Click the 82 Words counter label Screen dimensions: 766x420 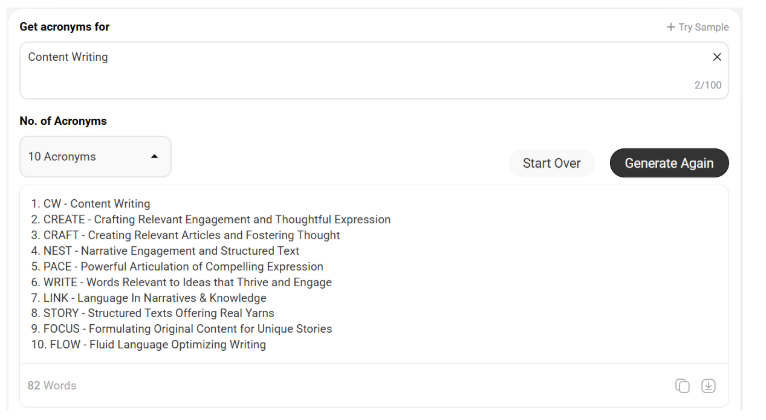tap(52, 386)
